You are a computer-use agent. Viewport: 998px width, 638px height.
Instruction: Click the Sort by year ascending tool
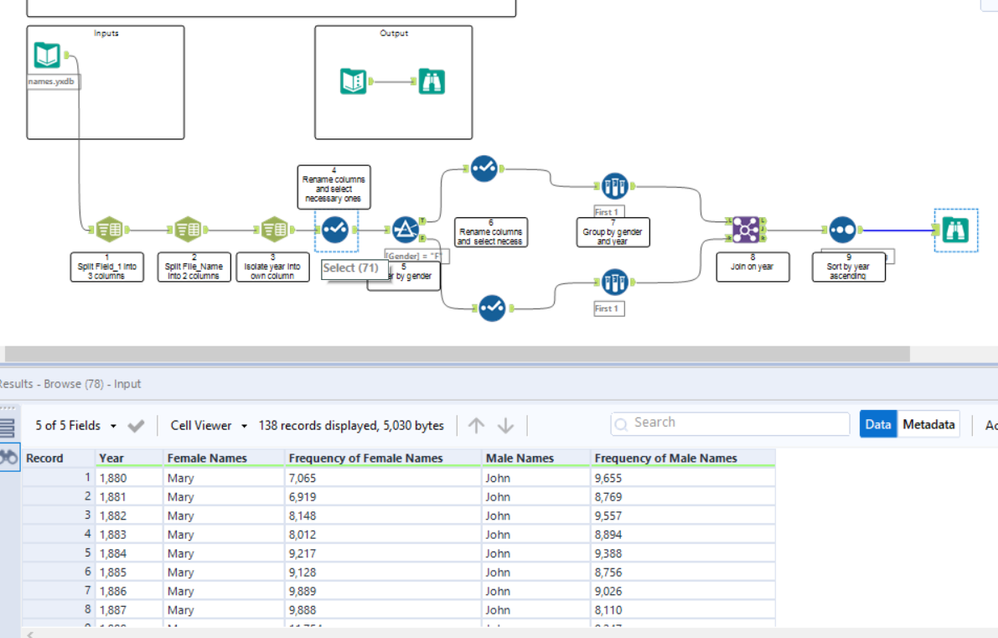coord(842,230)
